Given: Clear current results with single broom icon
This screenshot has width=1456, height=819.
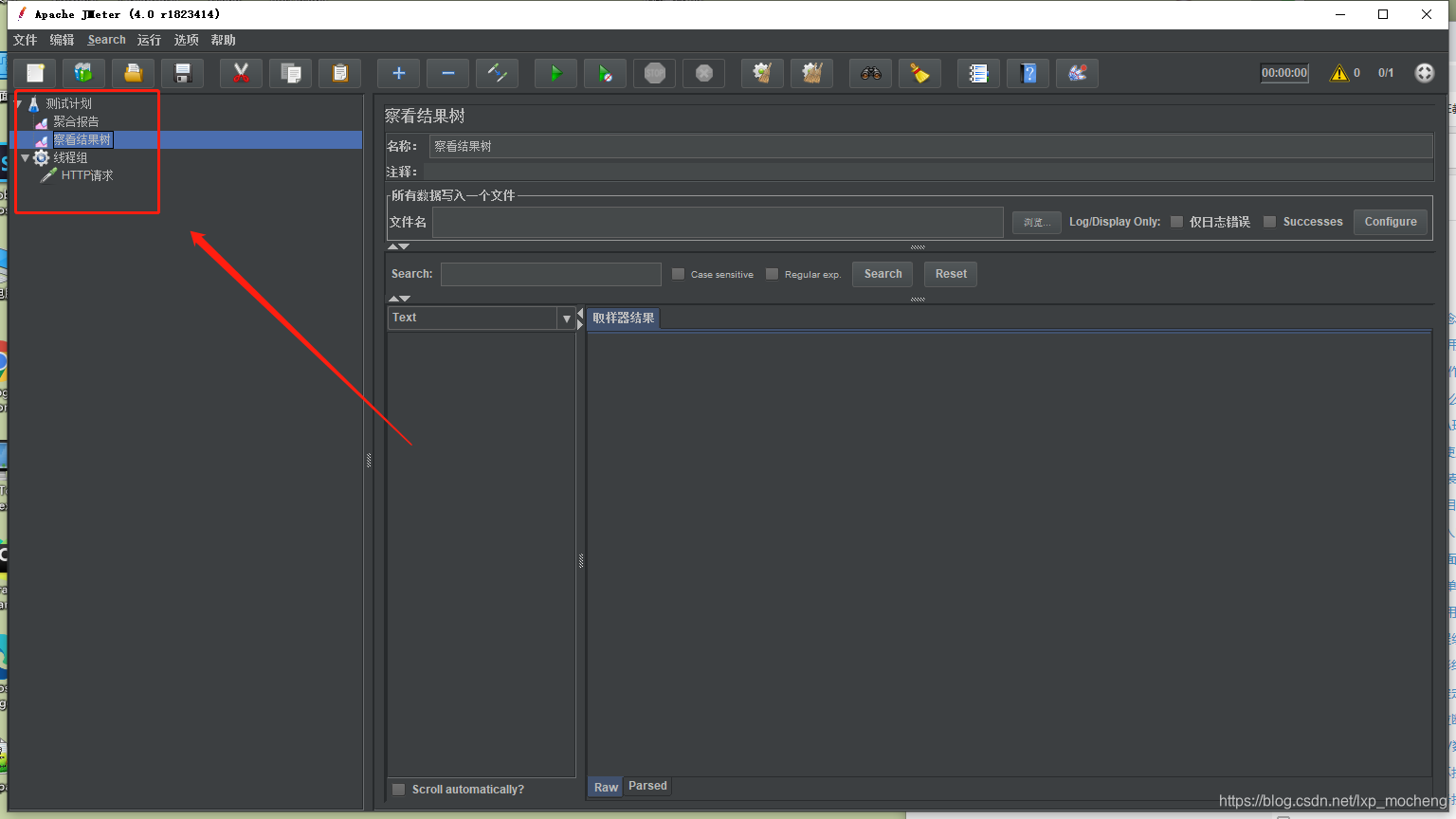Looking at the screenshot, I should (x=762, y=73).
